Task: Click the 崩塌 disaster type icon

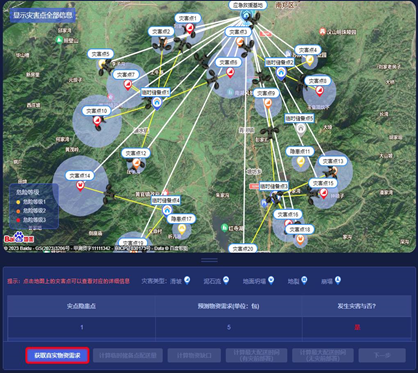Action: [x=338, y=280]
